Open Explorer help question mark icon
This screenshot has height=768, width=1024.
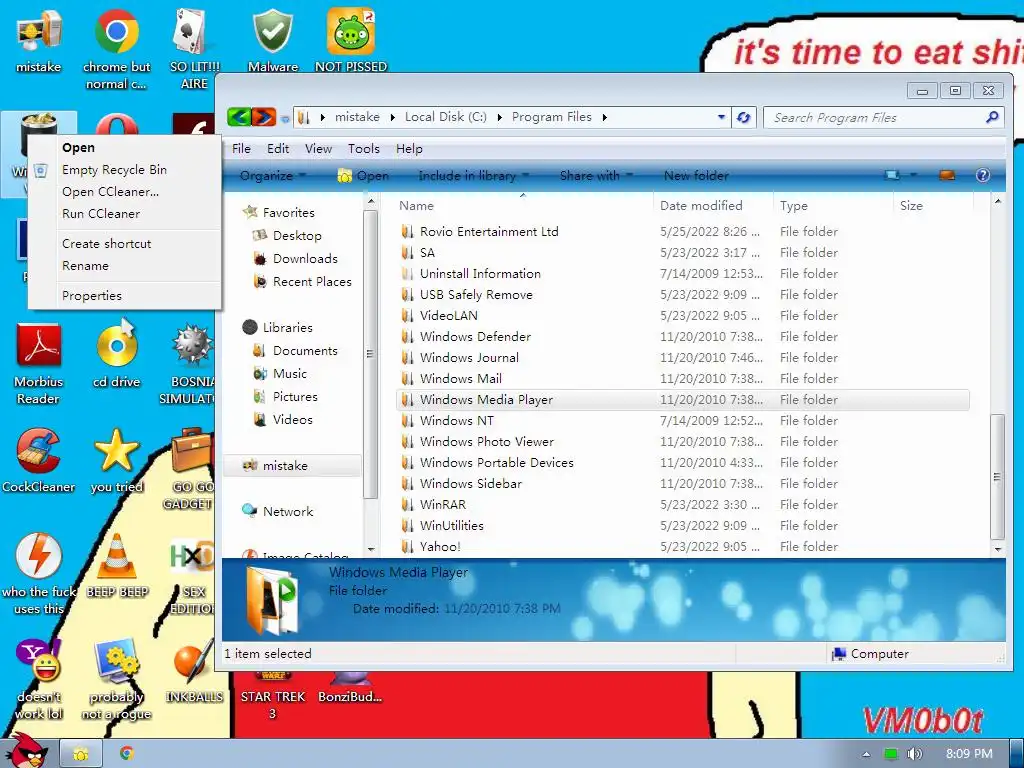pos(982,175)
